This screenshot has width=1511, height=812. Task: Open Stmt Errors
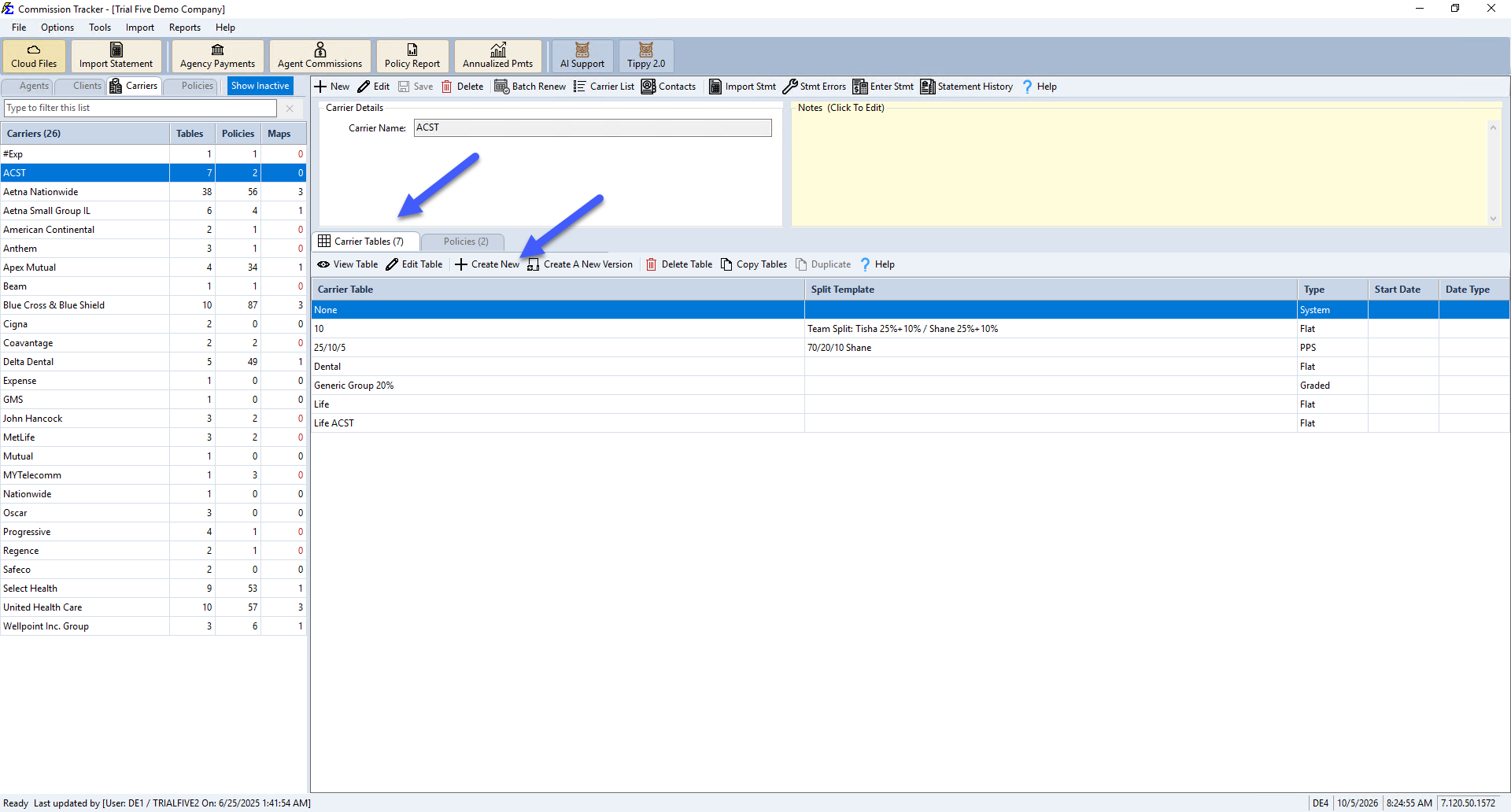[x=815, y=87]
